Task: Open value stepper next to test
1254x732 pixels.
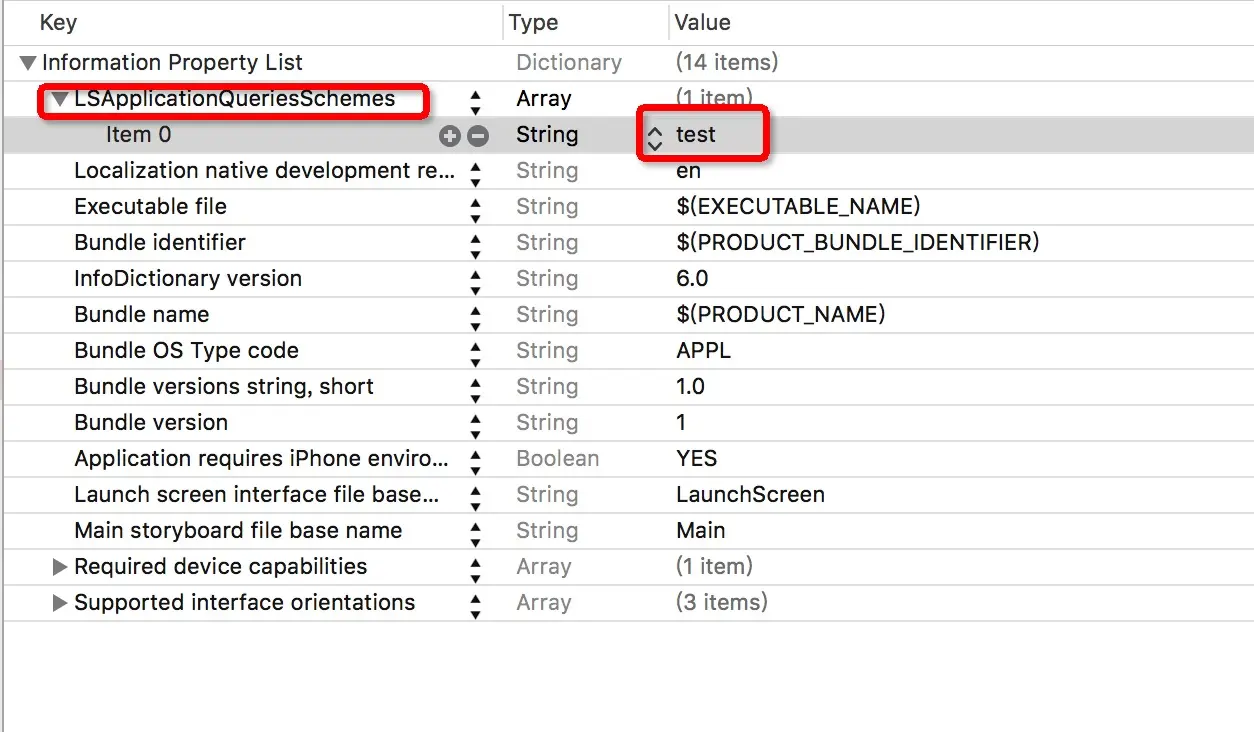Action: (655, 137)
